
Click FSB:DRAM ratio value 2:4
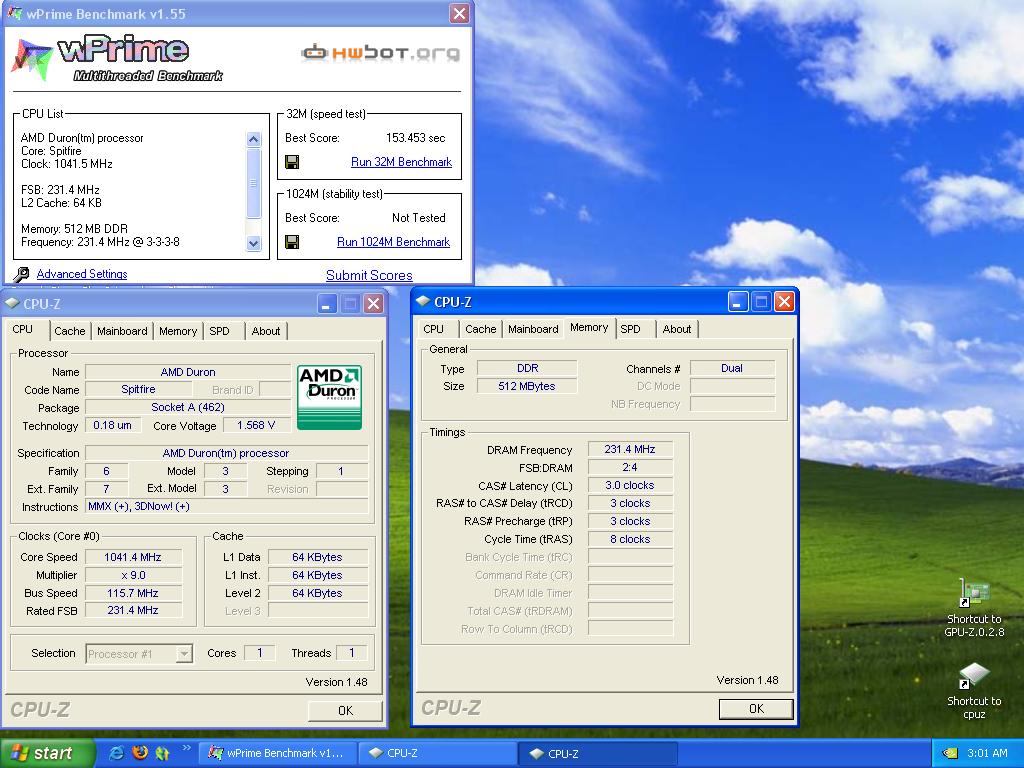point(630,468)
